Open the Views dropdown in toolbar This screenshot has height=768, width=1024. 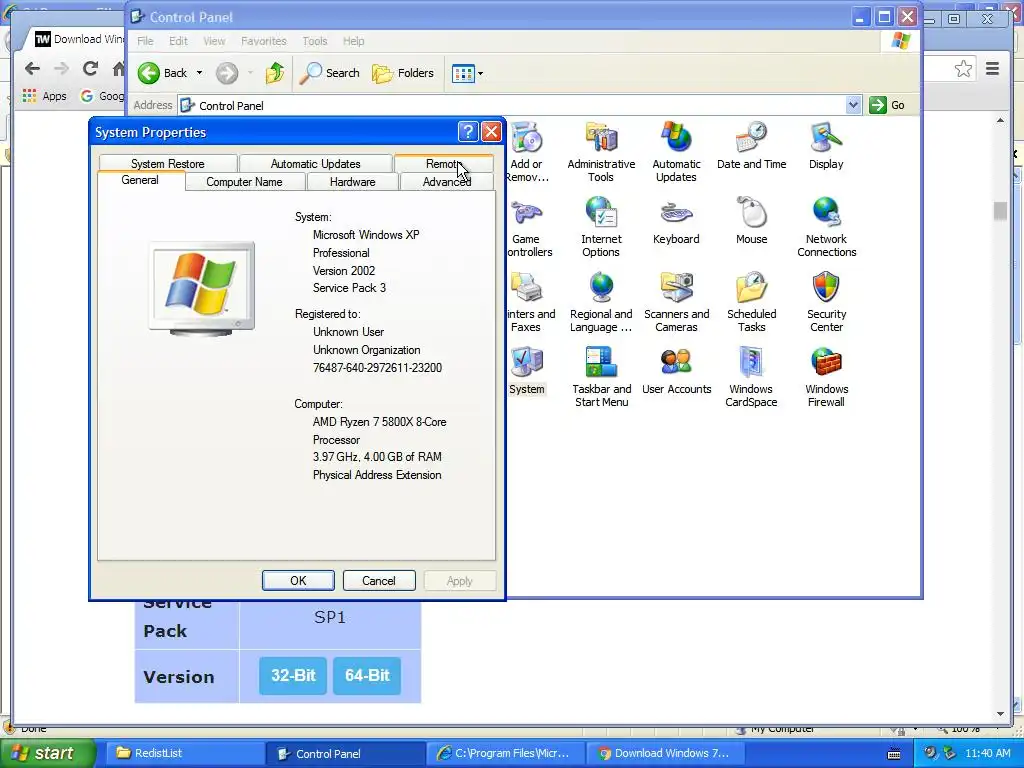[468, 73]
